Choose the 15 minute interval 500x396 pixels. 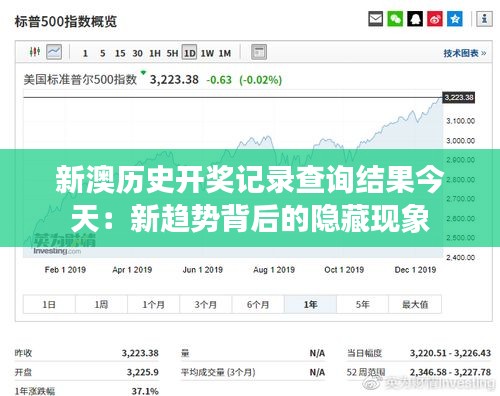click(120, 53)
